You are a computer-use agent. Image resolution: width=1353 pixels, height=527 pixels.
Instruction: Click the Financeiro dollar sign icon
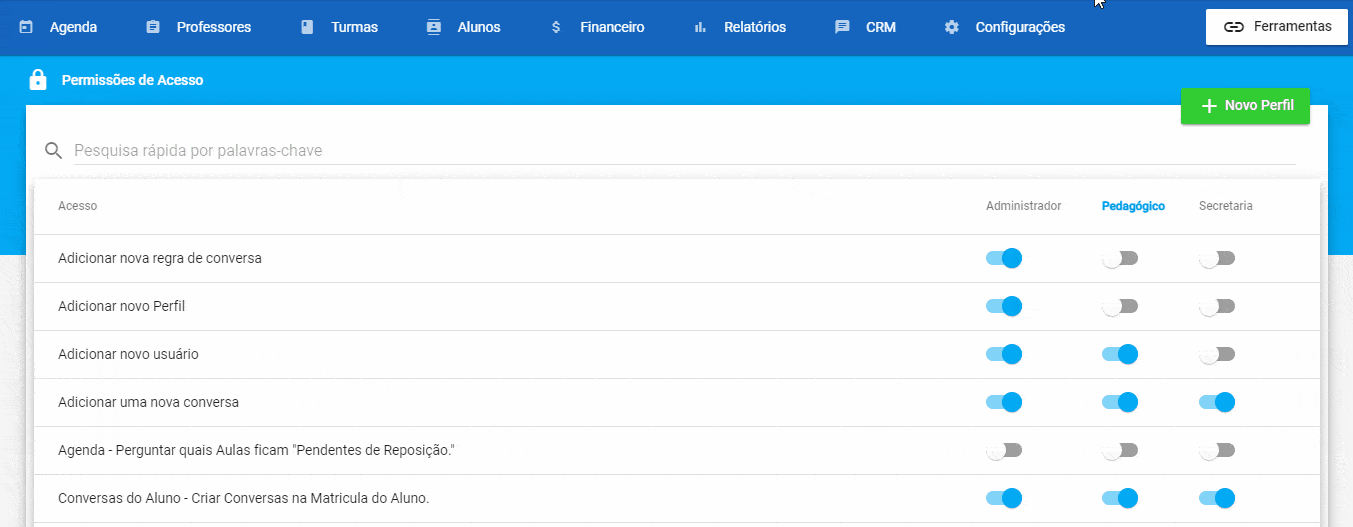tap(556, 27)
